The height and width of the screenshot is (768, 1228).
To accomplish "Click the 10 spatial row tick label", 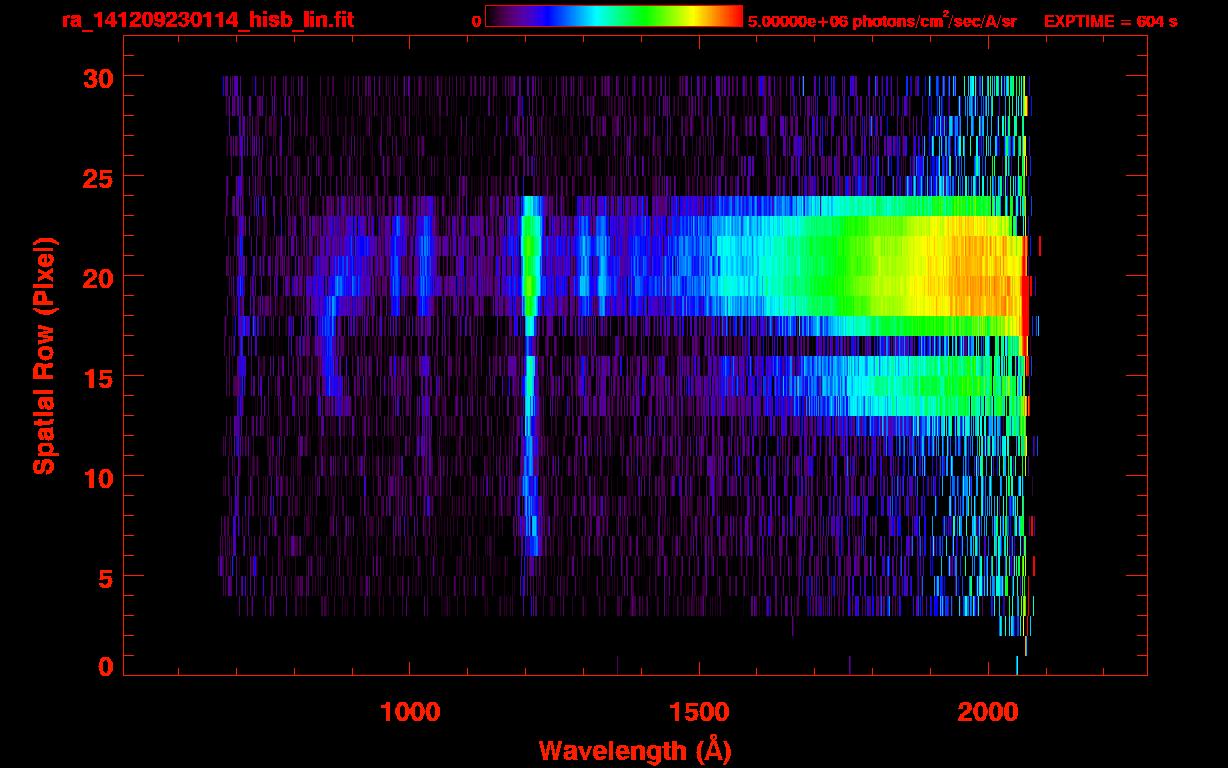I will click(x=97, y=477).
